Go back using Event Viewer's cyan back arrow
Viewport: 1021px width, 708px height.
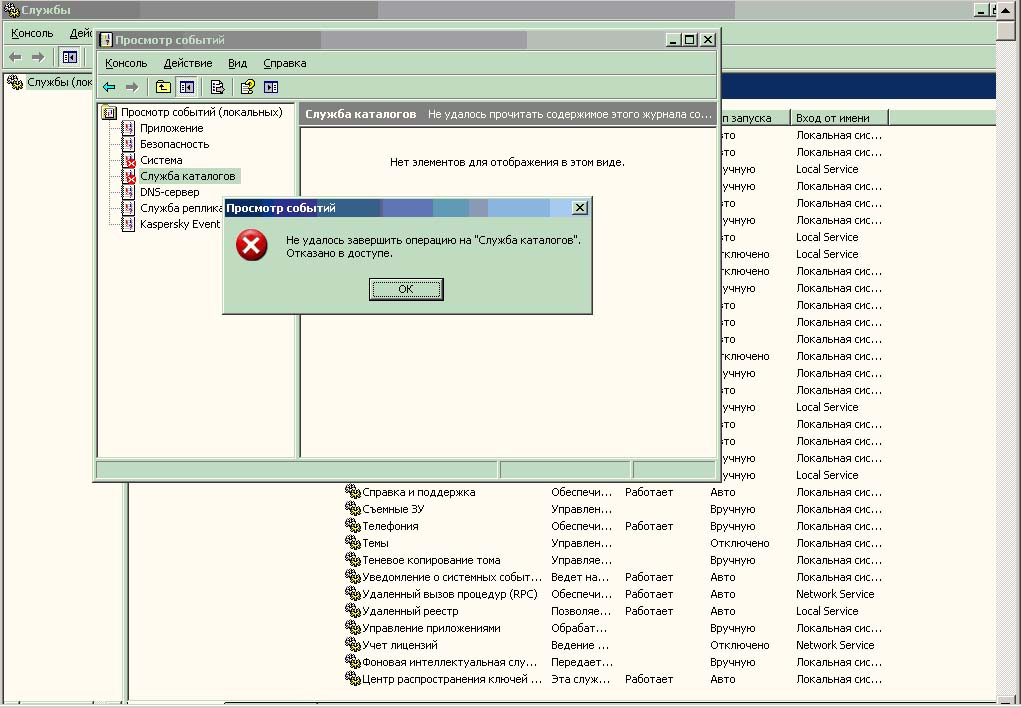(x=109, y=87)
